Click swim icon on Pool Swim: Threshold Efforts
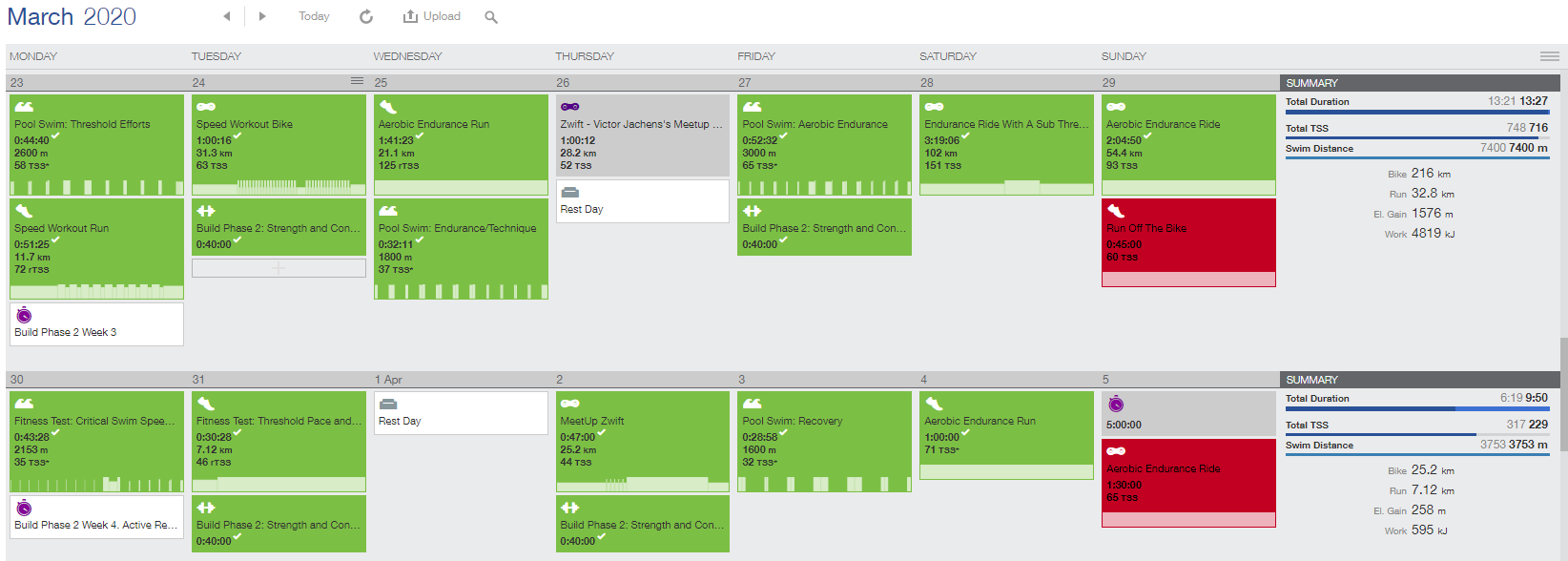The image size is (1568, 561). 24,107
